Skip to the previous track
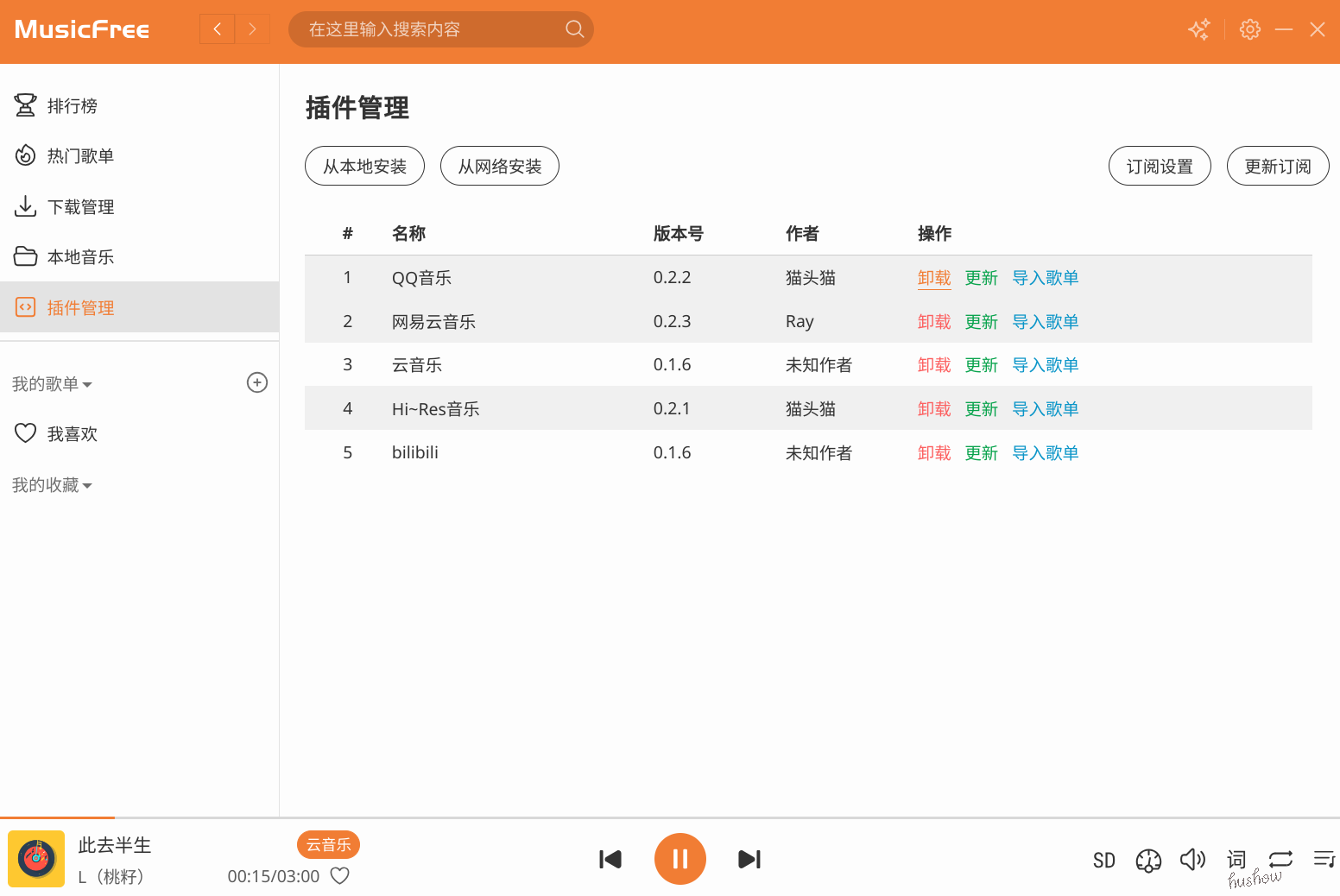This screenshot has width=1340, height=896. [610, 859]
